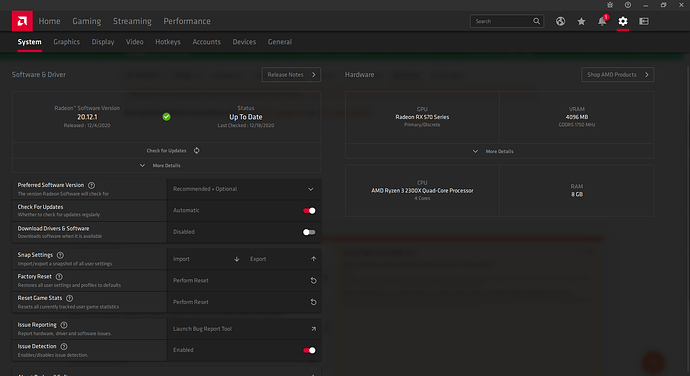The image size is (690, 376).
Task: Click the Export up-arrow icon
Action: pos(313,259)
